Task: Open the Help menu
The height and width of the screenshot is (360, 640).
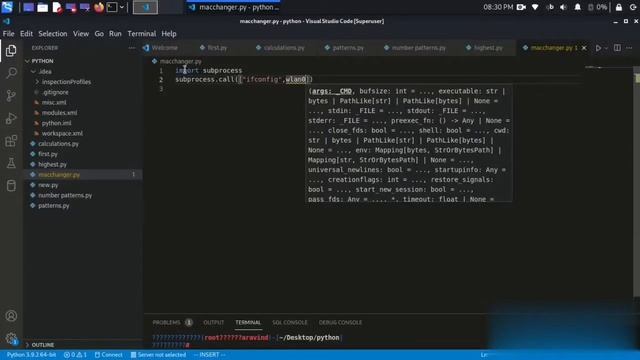Action: [x=169, y=34]
